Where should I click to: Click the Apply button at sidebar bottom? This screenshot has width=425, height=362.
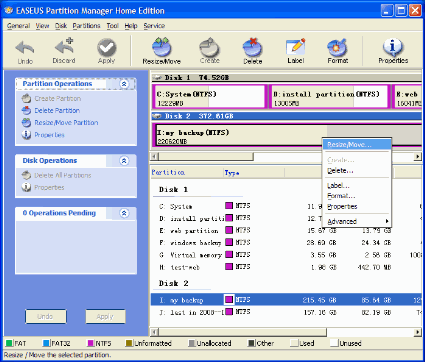(x=105, y=316)
